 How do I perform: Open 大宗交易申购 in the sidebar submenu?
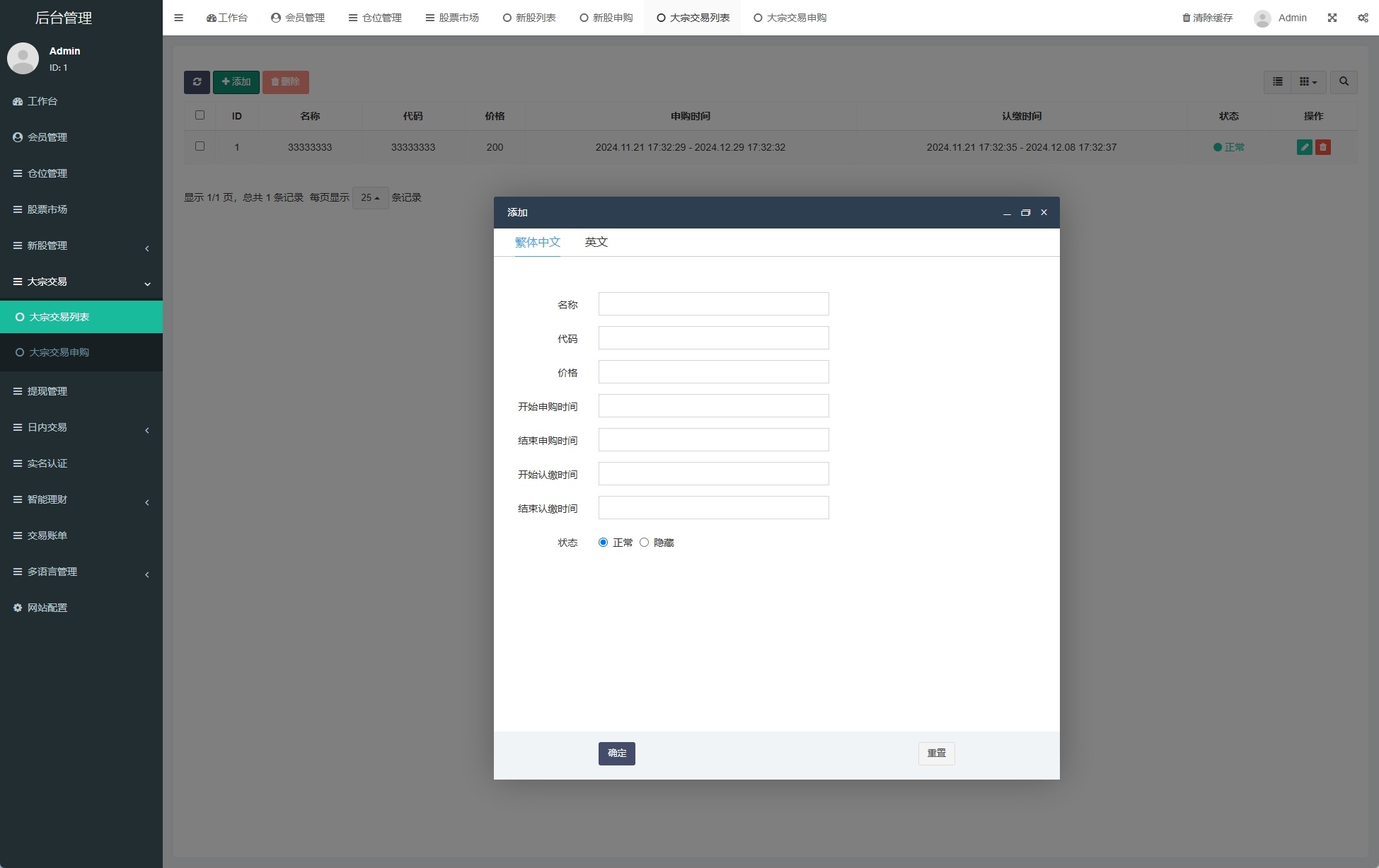[x=81, y=352]
